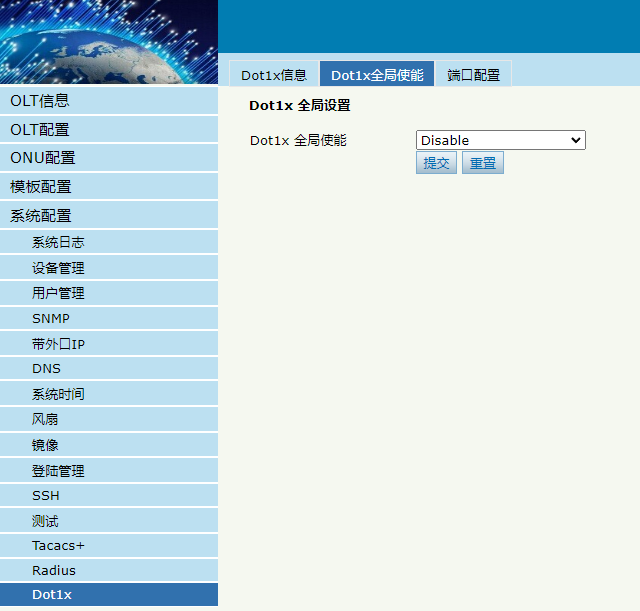Select 用户管理 in the sidebar
This screenshot has height=611, width=640.
[x=109, y=293]
